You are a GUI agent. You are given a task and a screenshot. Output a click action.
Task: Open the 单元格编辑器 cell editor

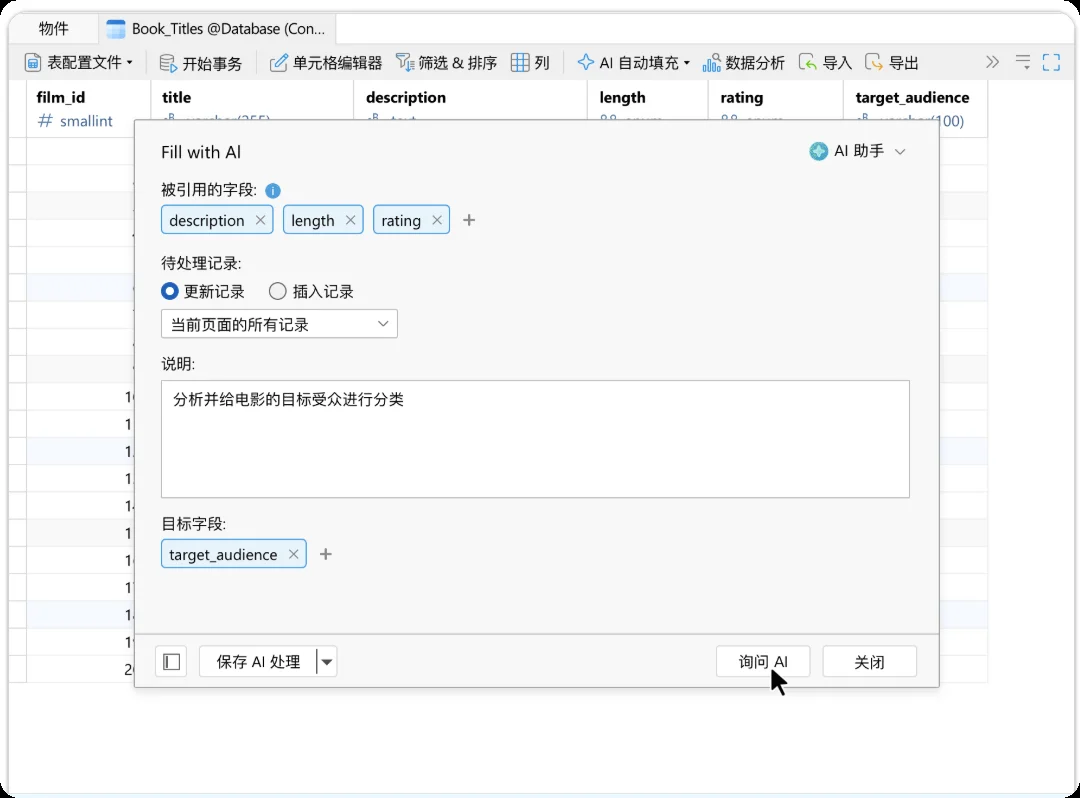click(x=325, y=63)
